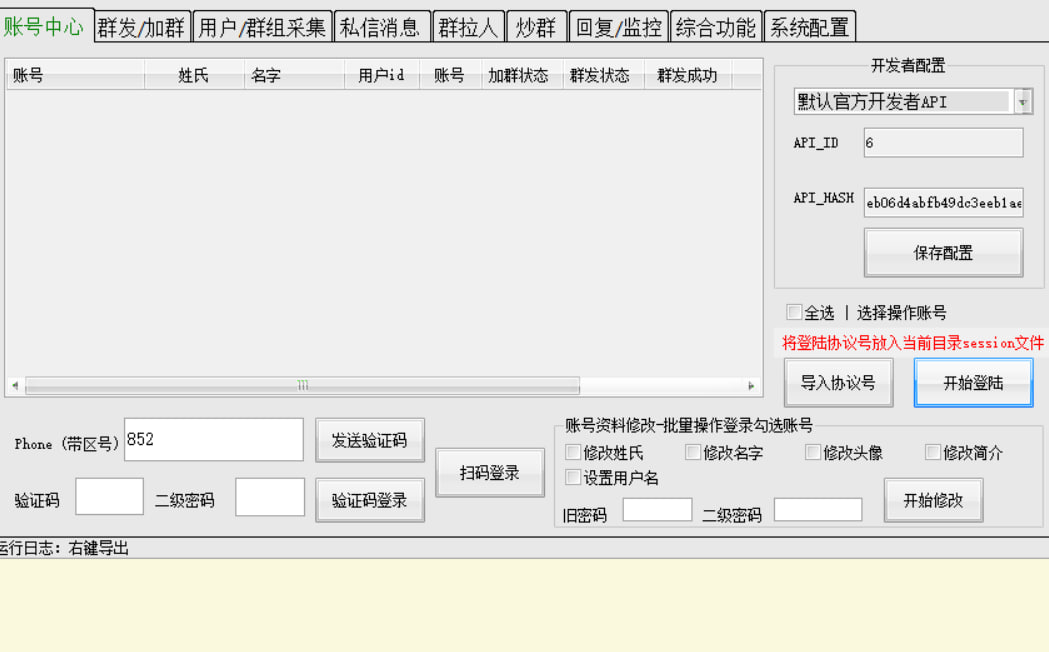The image size is (1049, 652).
Task: Click the 用户id column header
Action: [381, 76]
